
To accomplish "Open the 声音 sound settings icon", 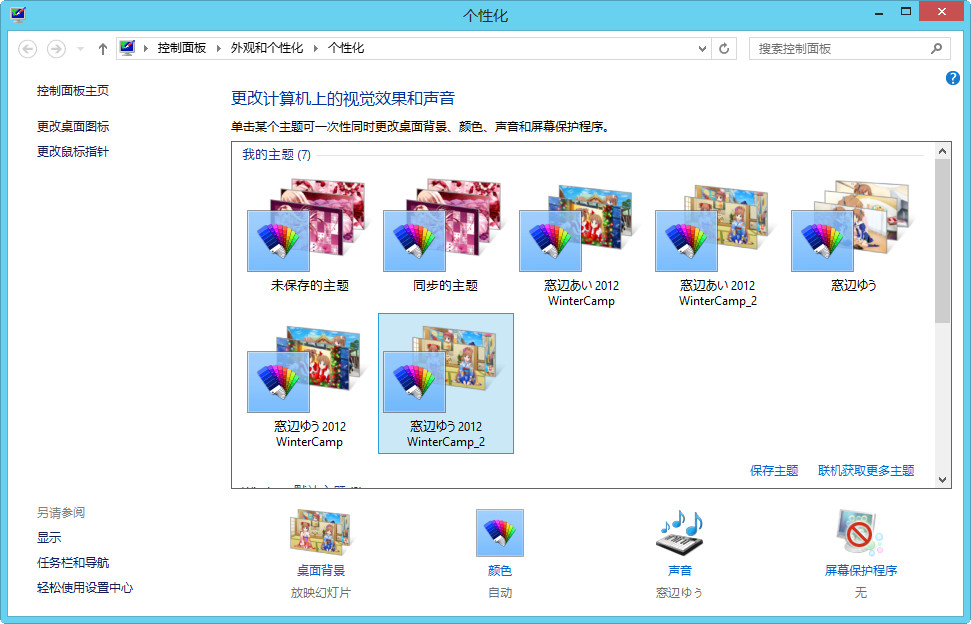I will (679, 533).
